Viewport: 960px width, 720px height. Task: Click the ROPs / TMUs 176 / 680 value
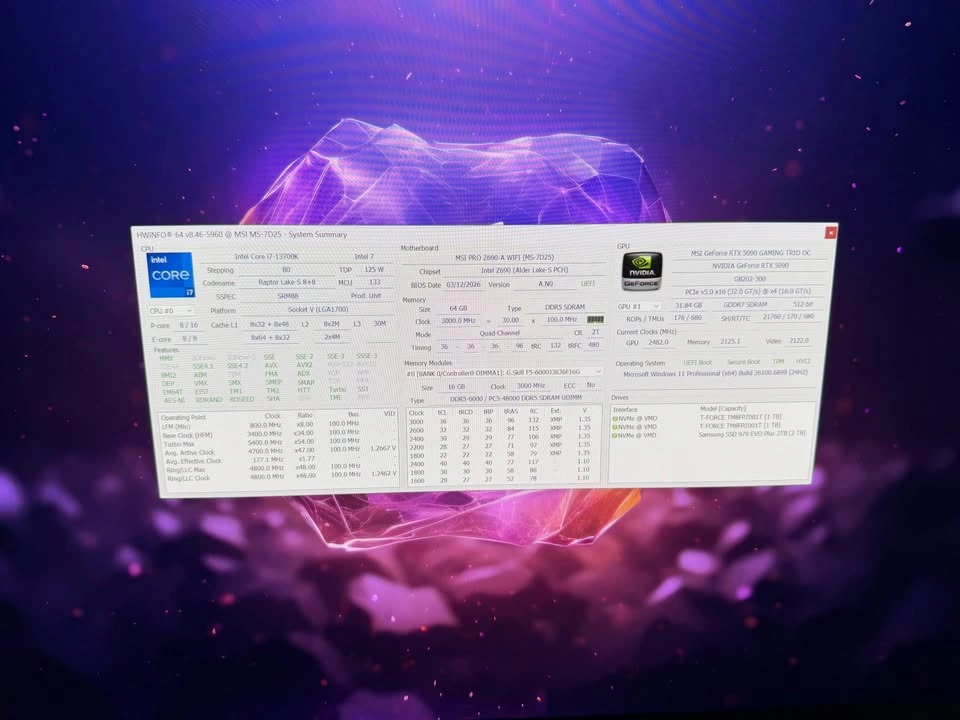point(688,318)
